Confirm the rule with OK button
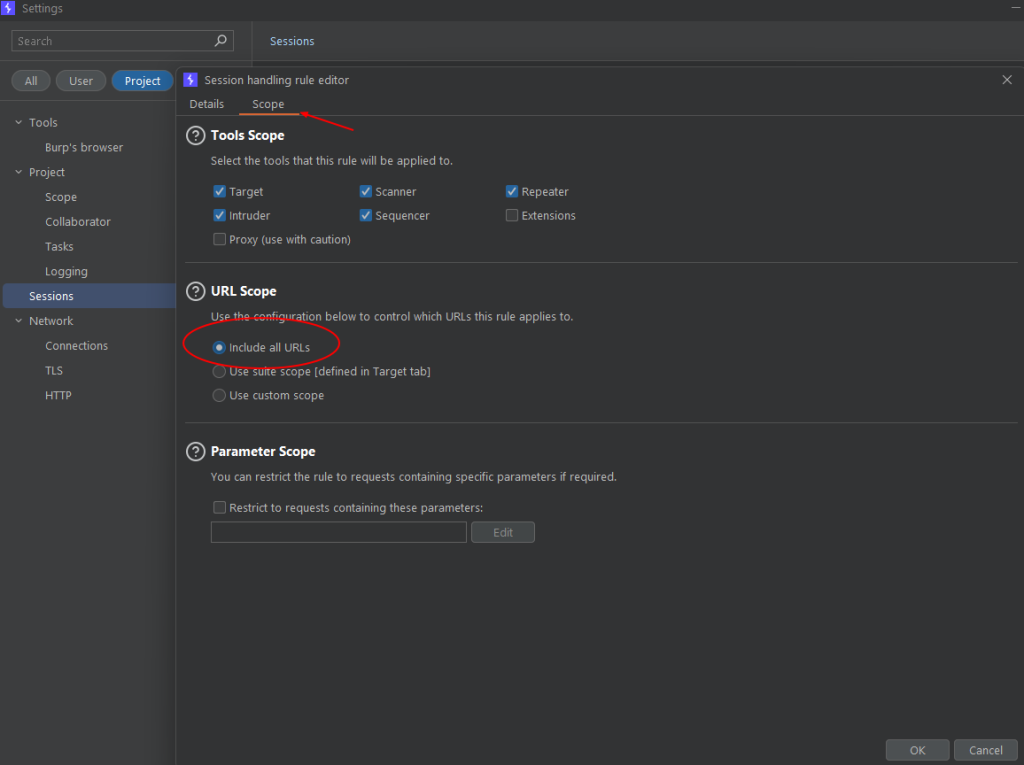The width and height of the screenshot is (1024, 765). pyautogui.click(x=917, y=750)
